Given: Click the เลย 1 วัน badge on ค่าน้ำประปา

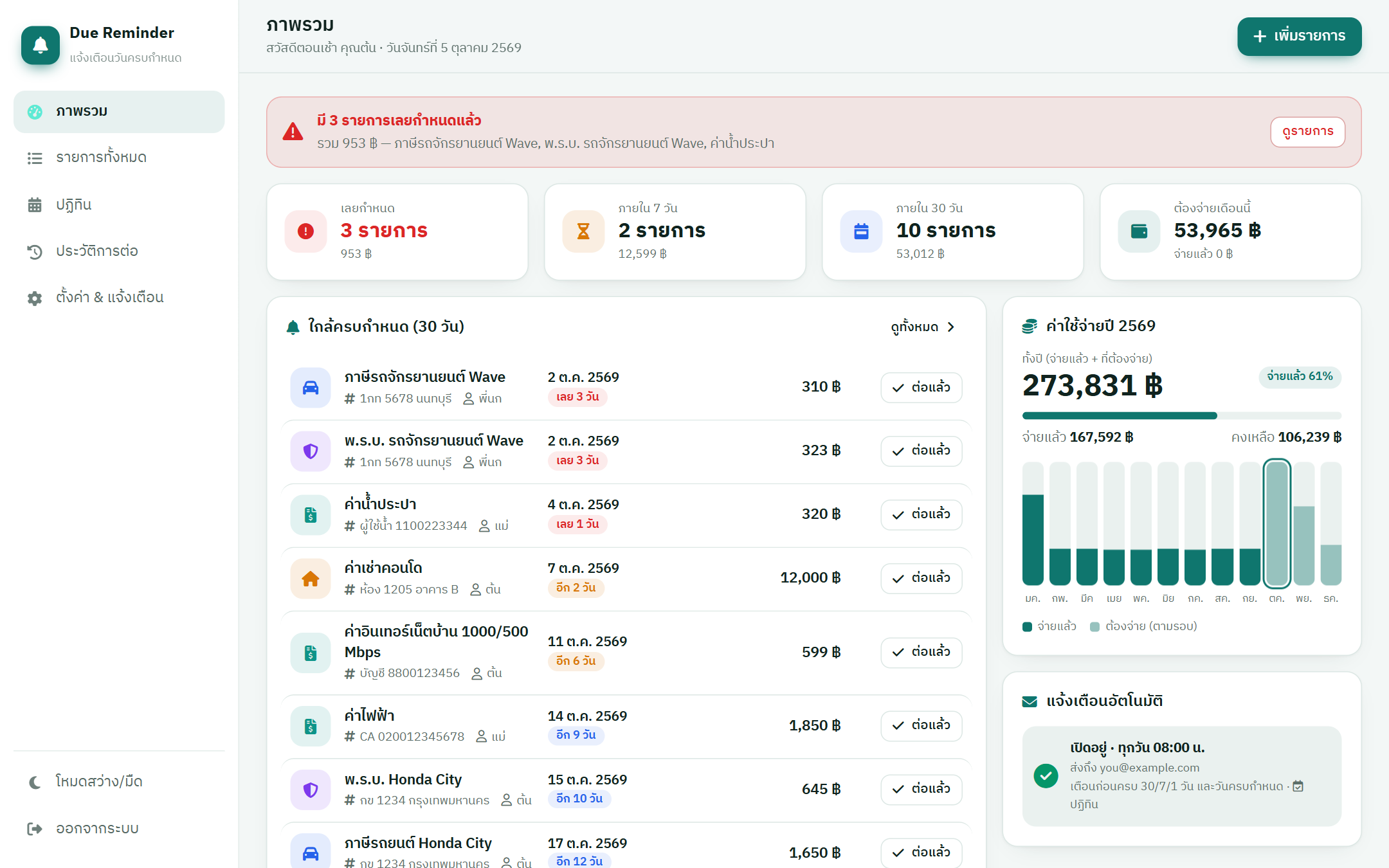Looking at the screenshot, I should (577, 525).
